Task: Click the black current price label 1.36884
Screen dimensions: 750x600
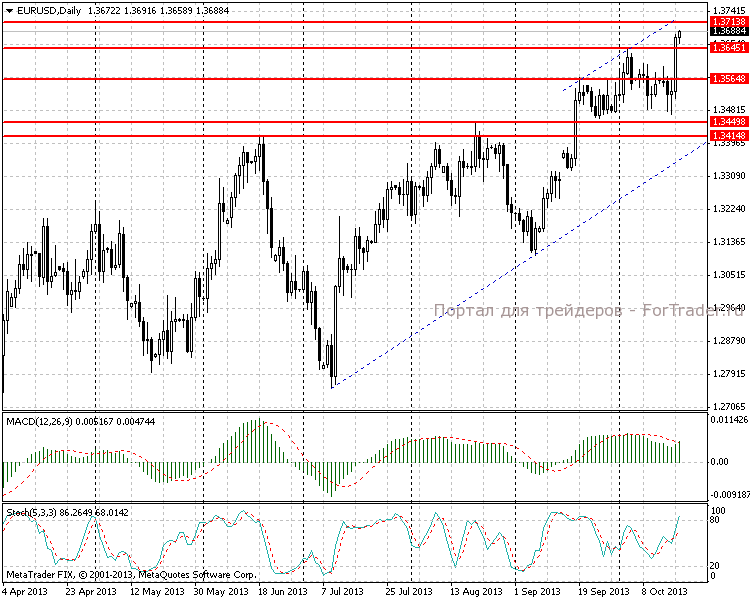Action: coord(729,31)
